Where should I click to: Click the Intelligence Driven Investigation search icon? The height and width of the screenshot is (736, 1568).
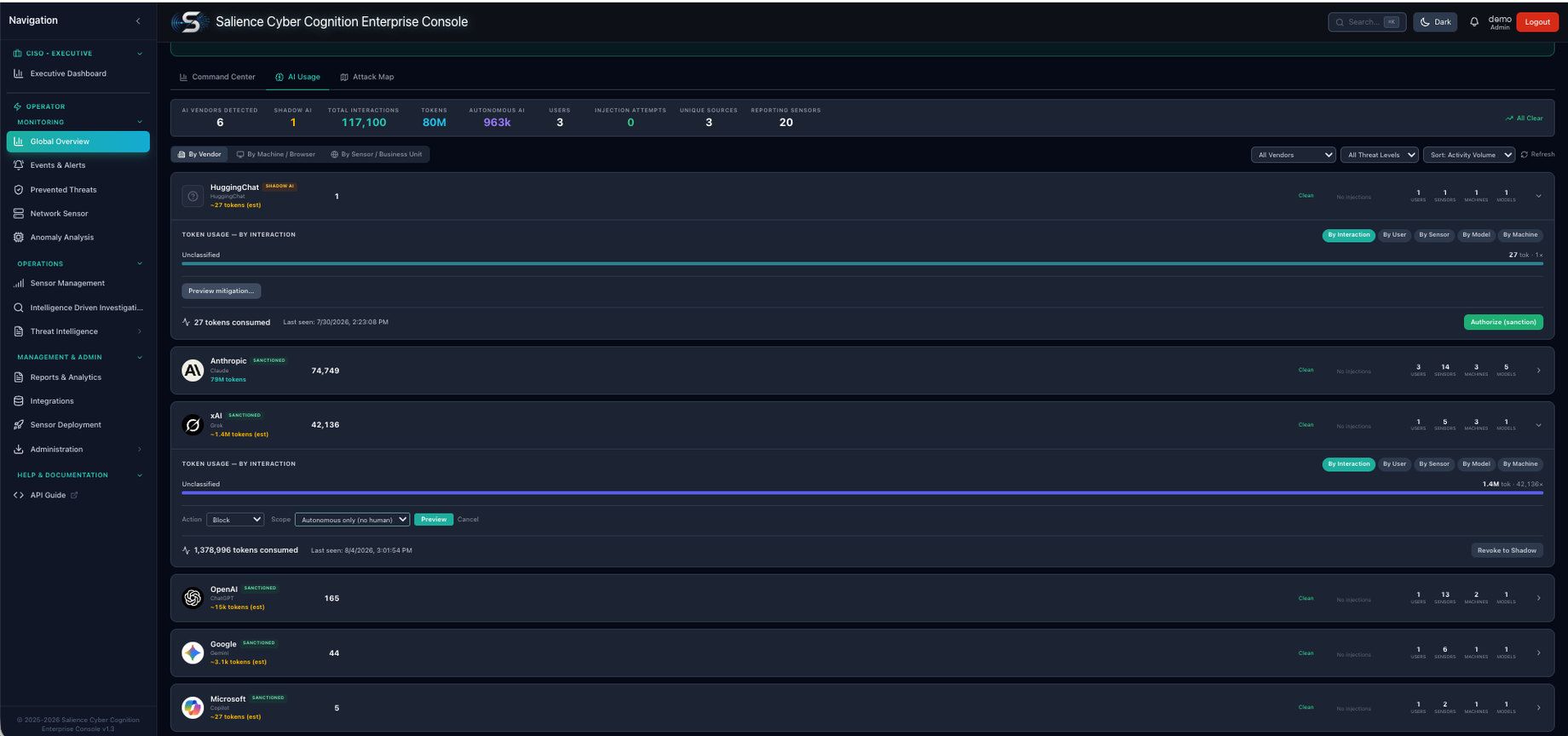[18, 308]
